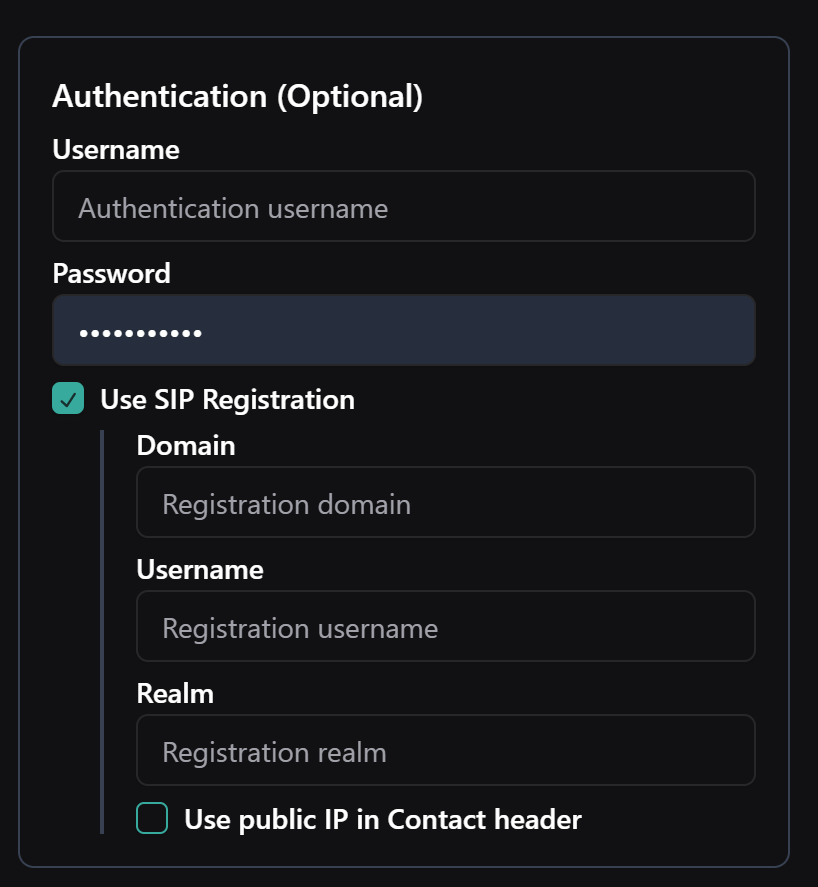Uncheck the Use SIP Registration checkbox

point(68,399)
